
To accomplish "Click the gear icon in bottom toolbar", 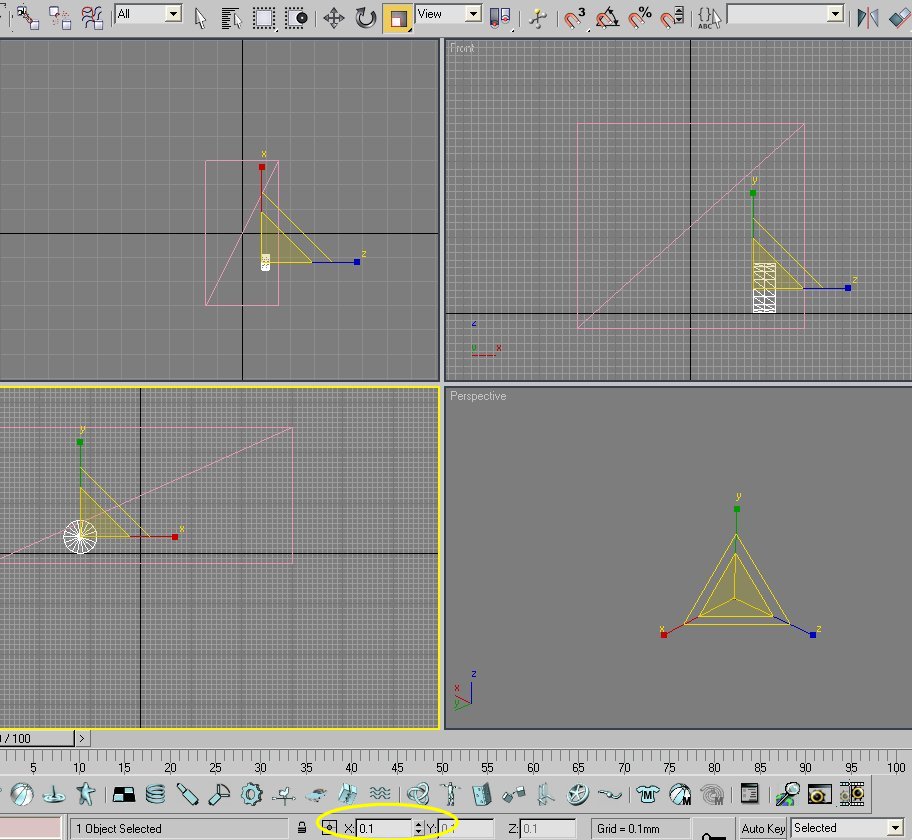I will [x=251, y=795].
